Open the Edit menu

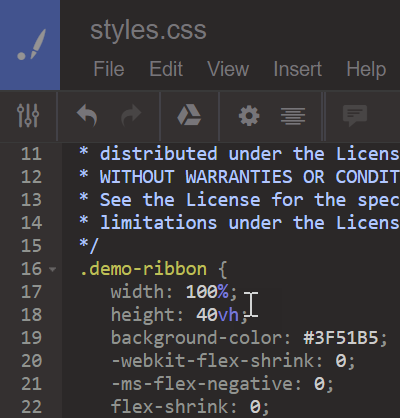[x=166, y=69]
